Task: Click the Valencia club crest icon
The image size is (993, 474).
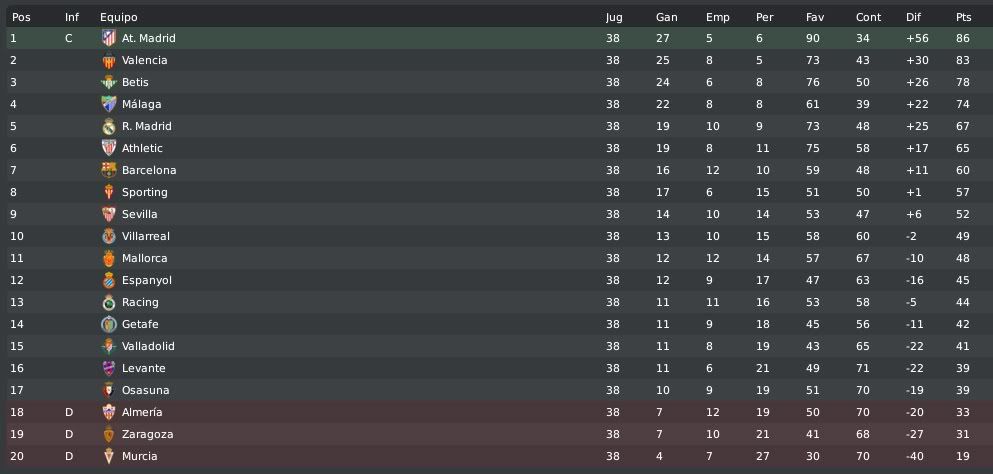Action: (109, 60)
